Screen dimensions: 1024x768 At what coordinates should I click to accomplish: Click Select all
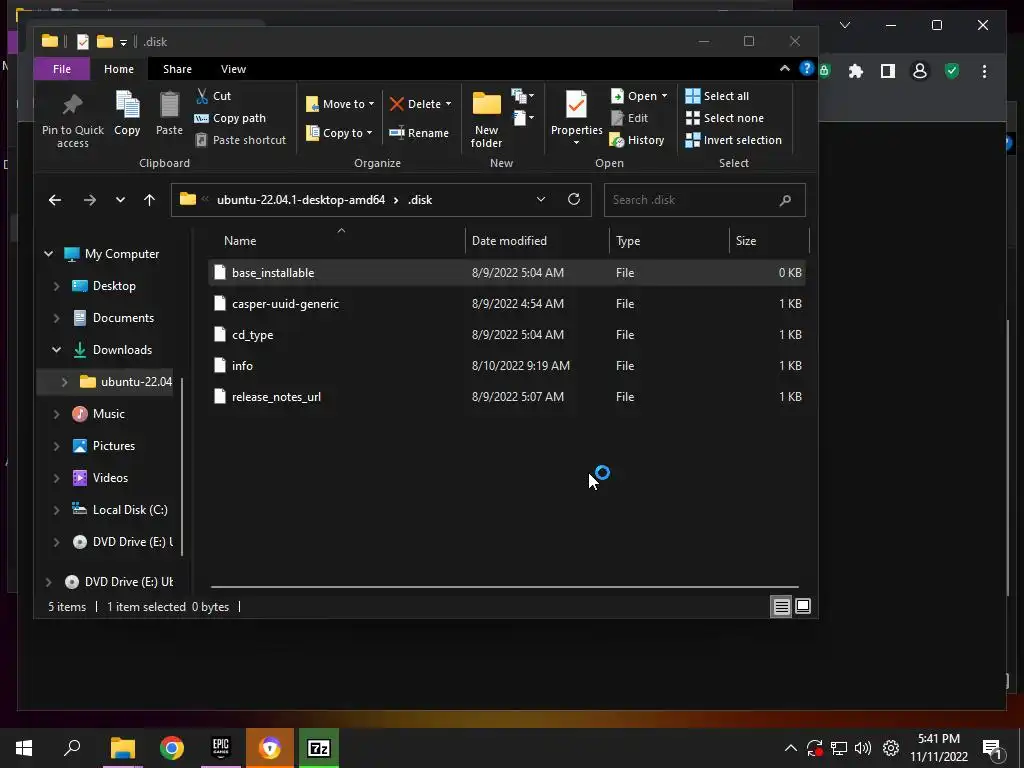pyautogui.click(x=717, y=96)
